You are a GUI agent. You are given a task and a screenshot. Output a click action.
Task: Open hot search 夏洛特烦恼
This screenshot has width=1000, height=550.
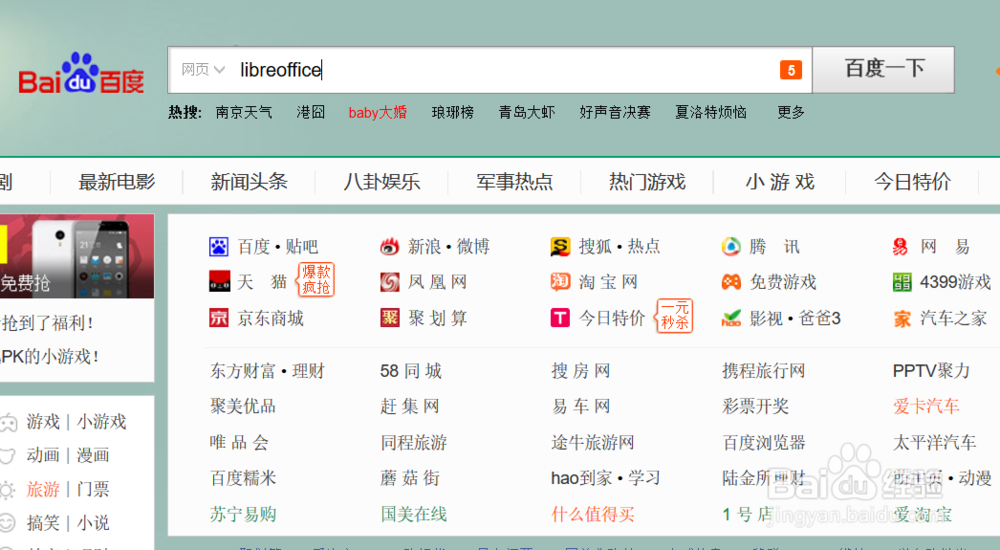711,112
